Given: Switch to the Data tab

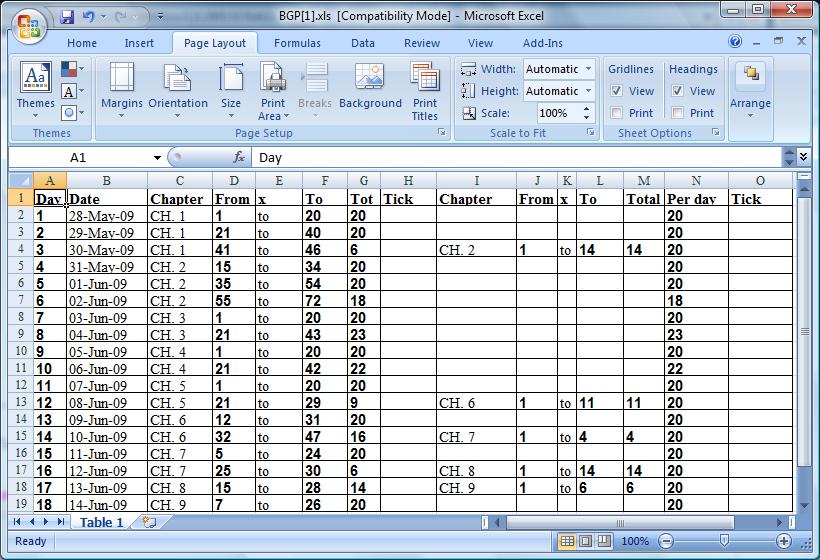Looking at the screenshot, I should point(362,43).
